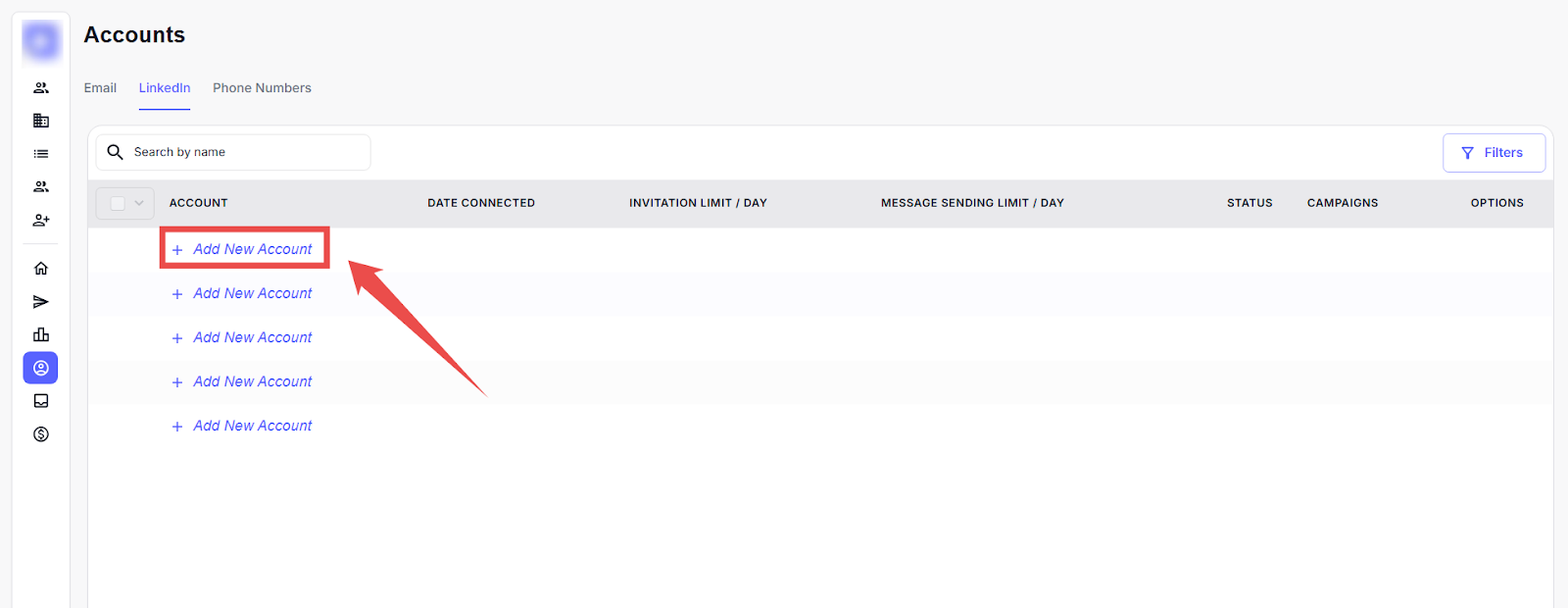
Task: Click the add person icon in sidebar
Action: point(41,221)
